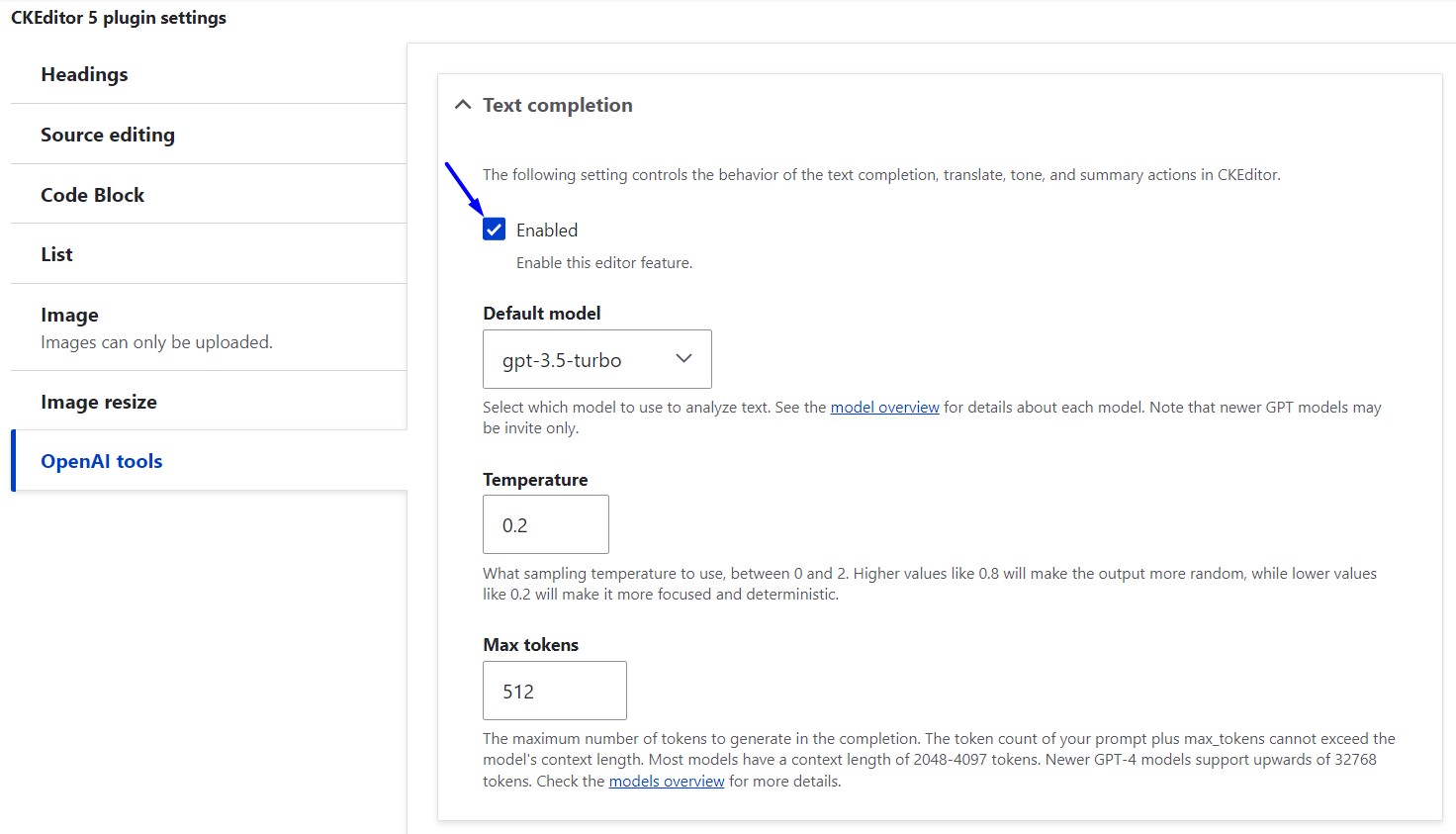Image resolution: width=1456 pixels, height=834 pixels.
Task: Click 'Images can only be uploaded.' text
Action: point(156,342)
